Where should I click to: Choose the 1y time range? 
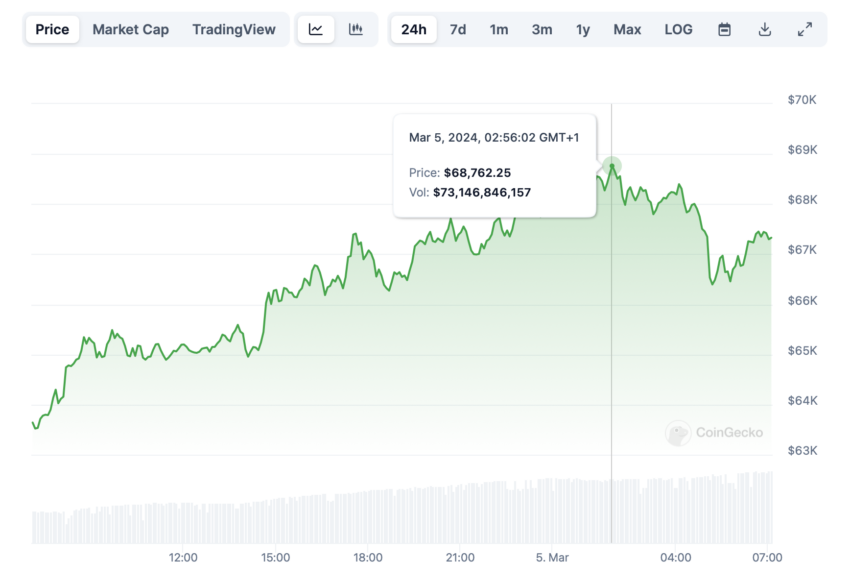tap(583, 29)
